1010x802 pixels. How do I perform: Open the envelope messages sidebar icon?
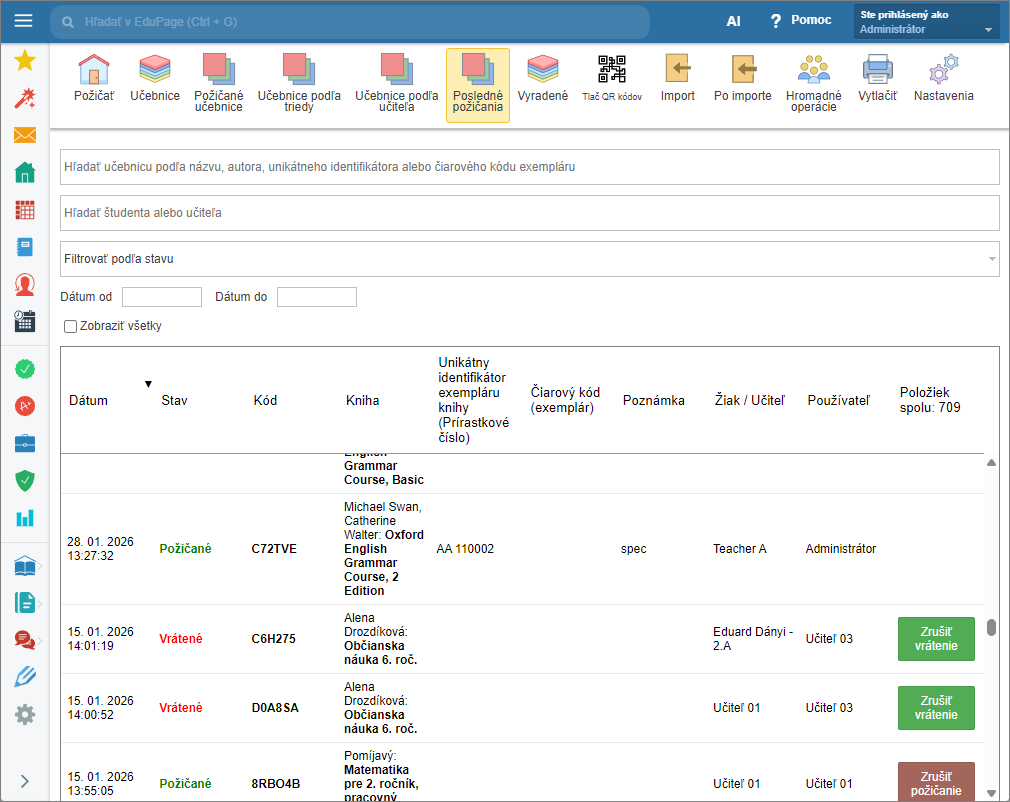25,136
